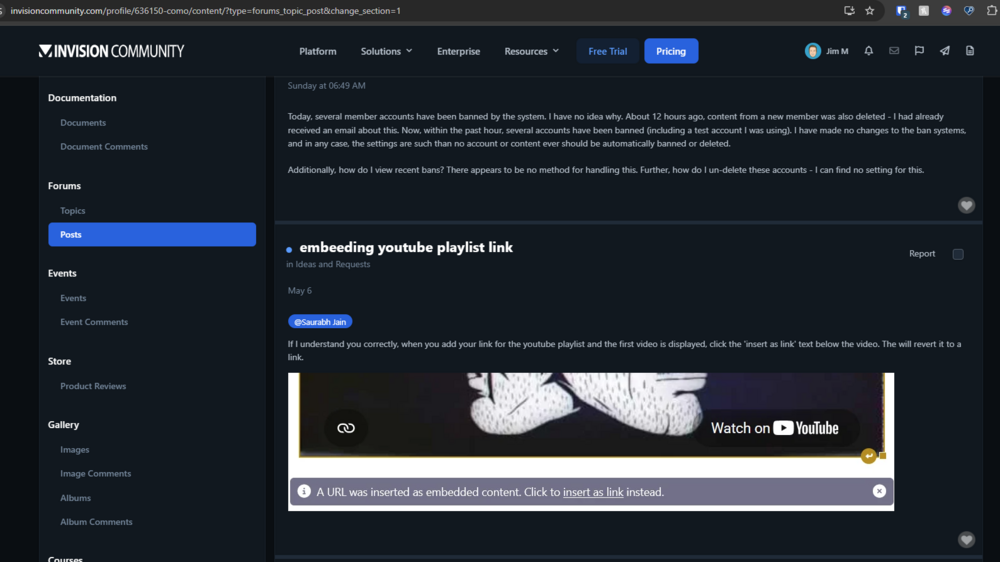
Task: Click the paper plane icon in header
Action: pos(945,51)
